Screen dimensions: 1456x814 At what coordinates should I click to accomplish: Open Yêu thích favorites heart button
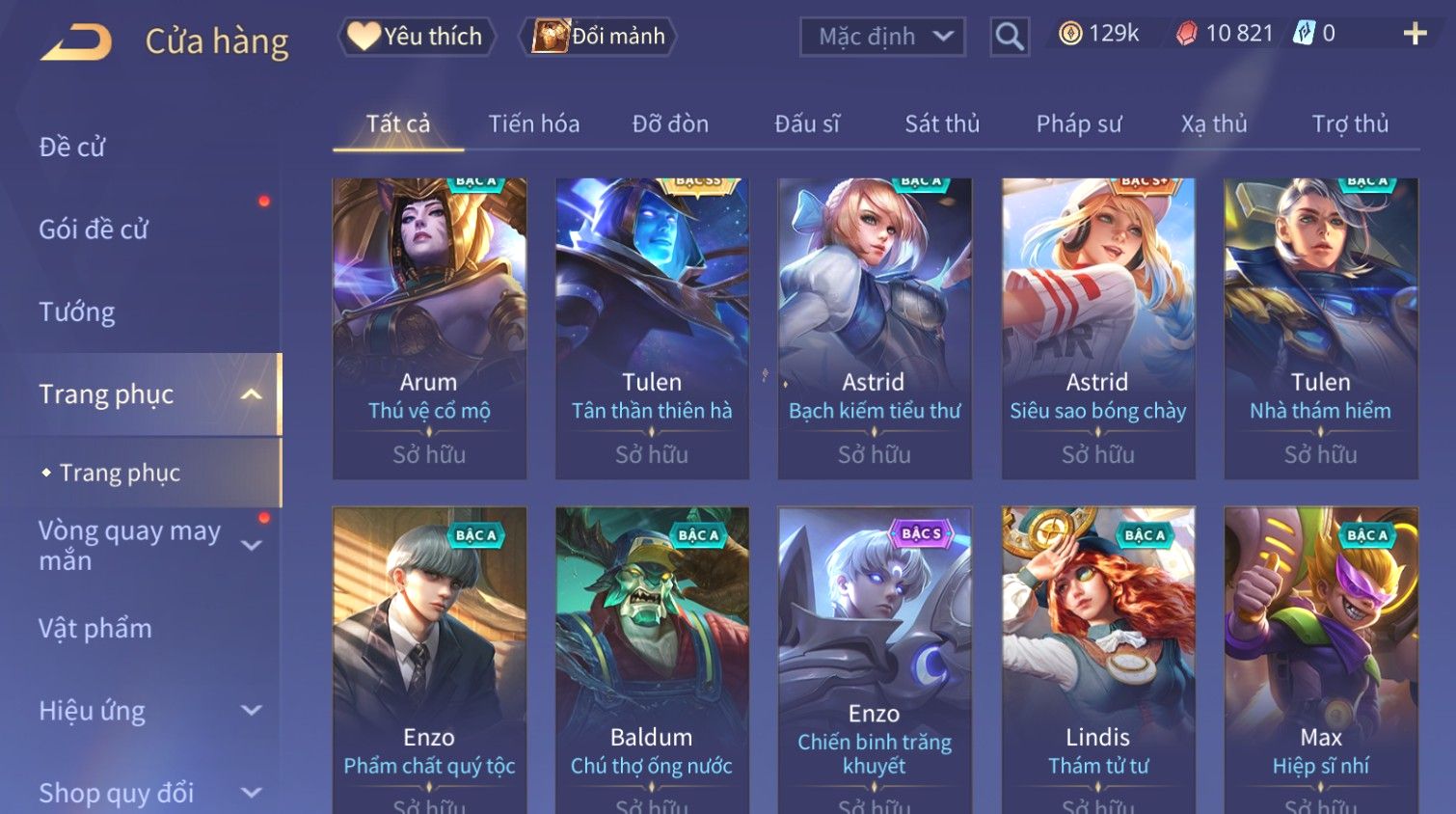[x=416, y=37]
